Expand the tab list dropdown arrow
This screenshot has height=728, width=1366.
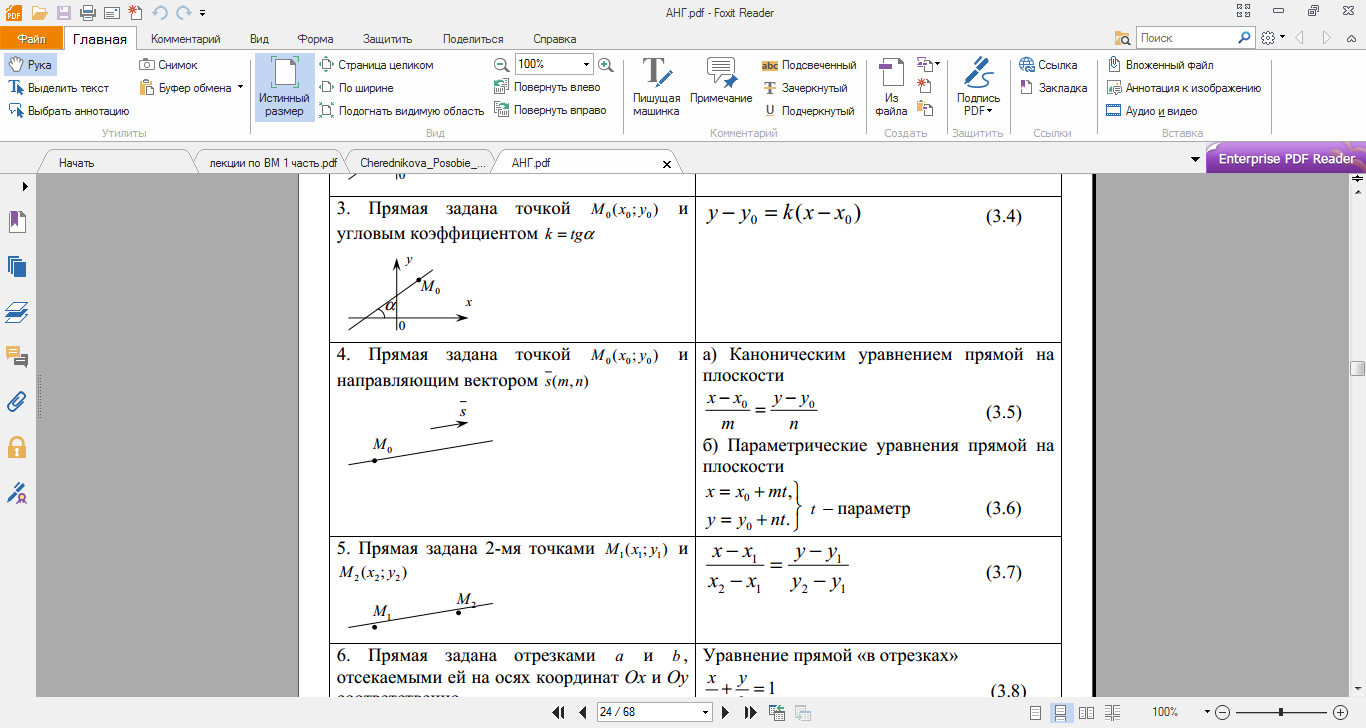1196,160
